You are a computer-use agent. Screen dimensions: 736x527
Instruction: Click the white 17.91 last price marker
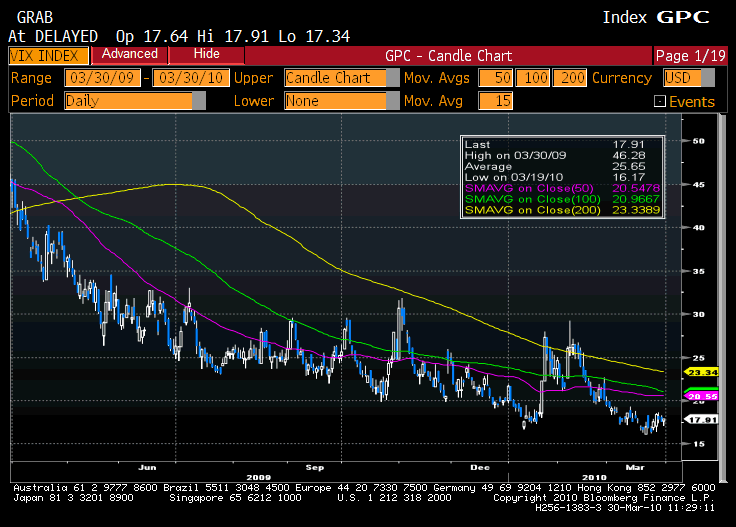(702, 420)
